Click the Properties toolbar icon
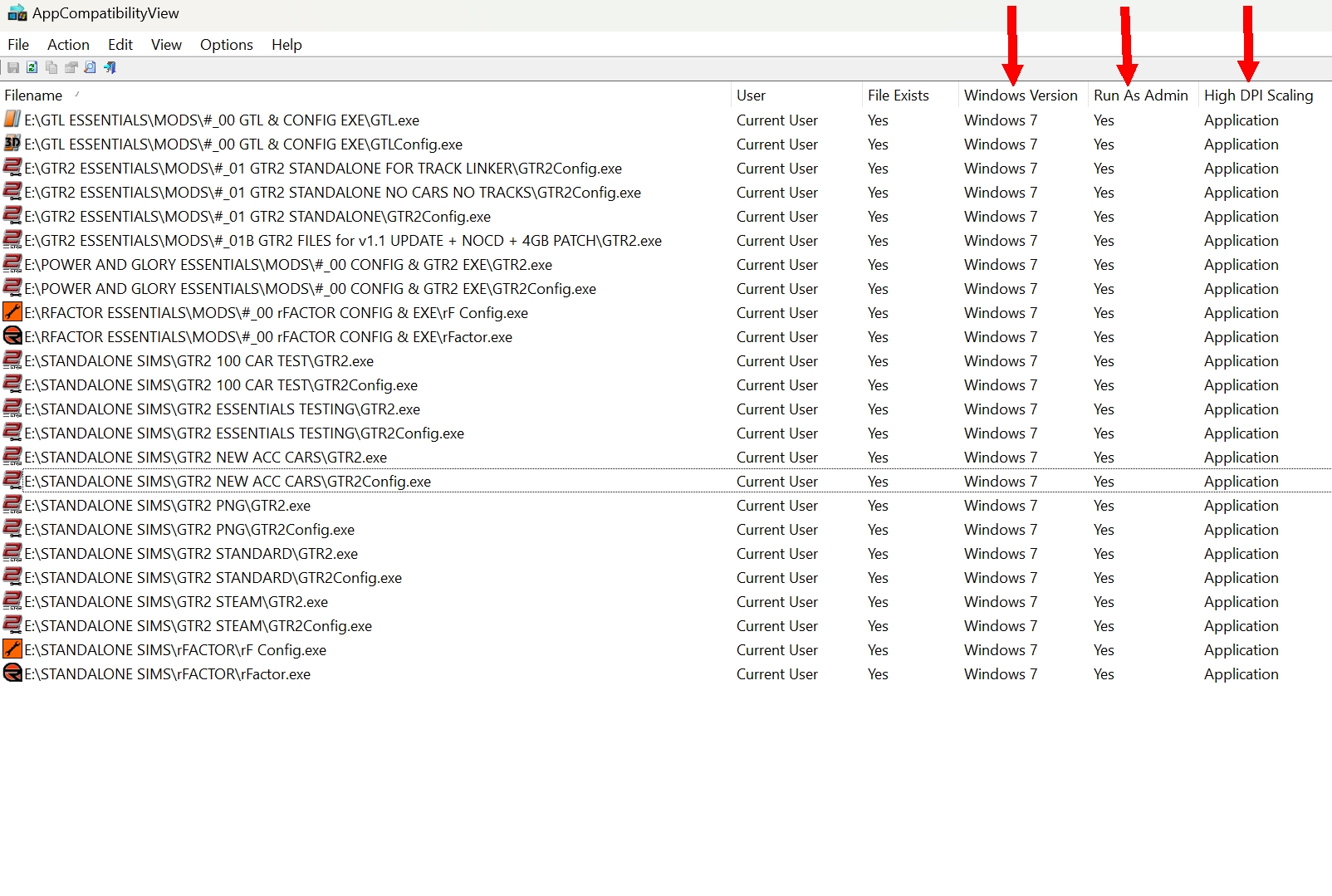Viewport: 1332px width, 896px height. (71, 68)
